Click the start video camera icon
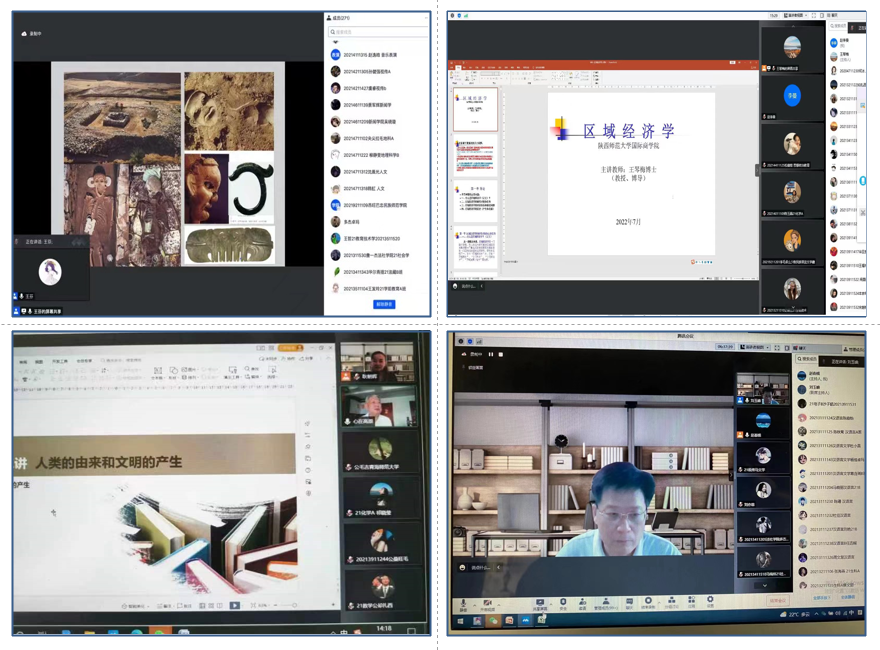 [x=487, y=602]
